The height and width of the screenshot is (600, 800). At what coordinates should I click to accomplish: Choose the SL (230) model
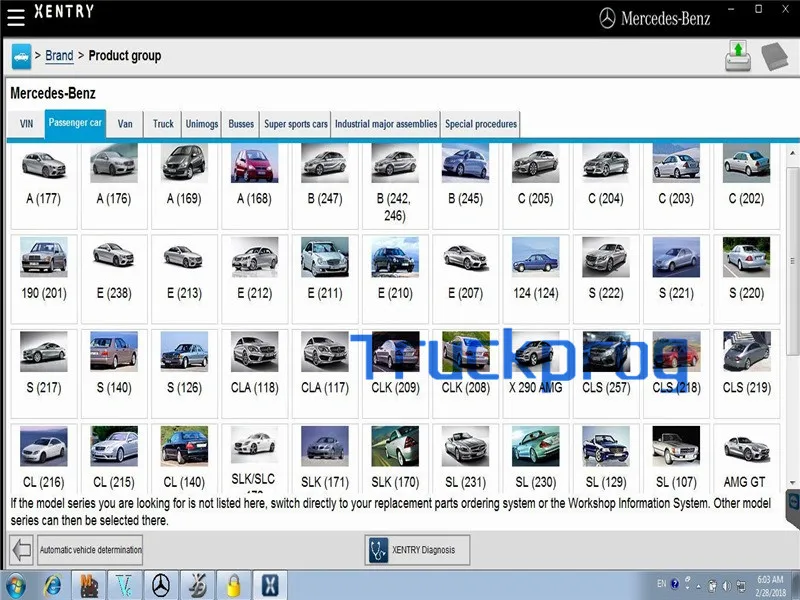(x=536, y=458)
